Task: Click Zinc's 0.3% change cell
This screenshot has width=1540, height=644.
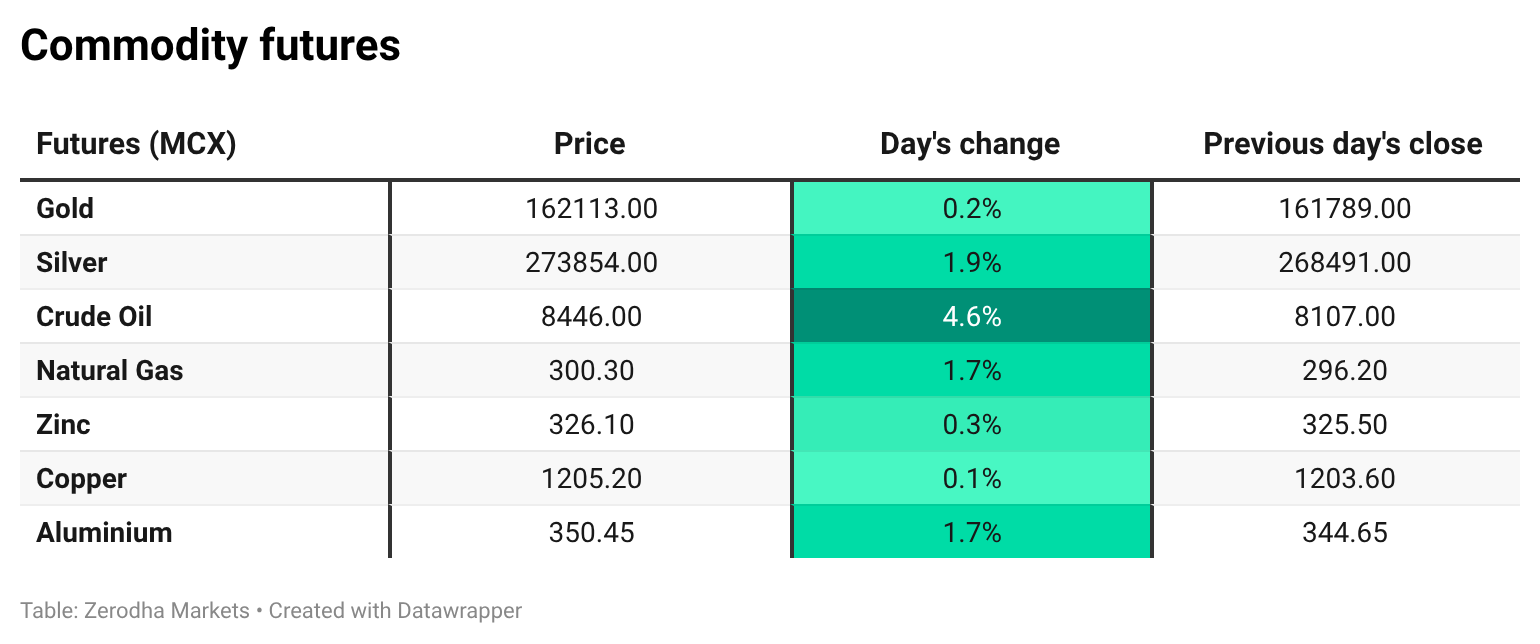Action: pos(971,425)
